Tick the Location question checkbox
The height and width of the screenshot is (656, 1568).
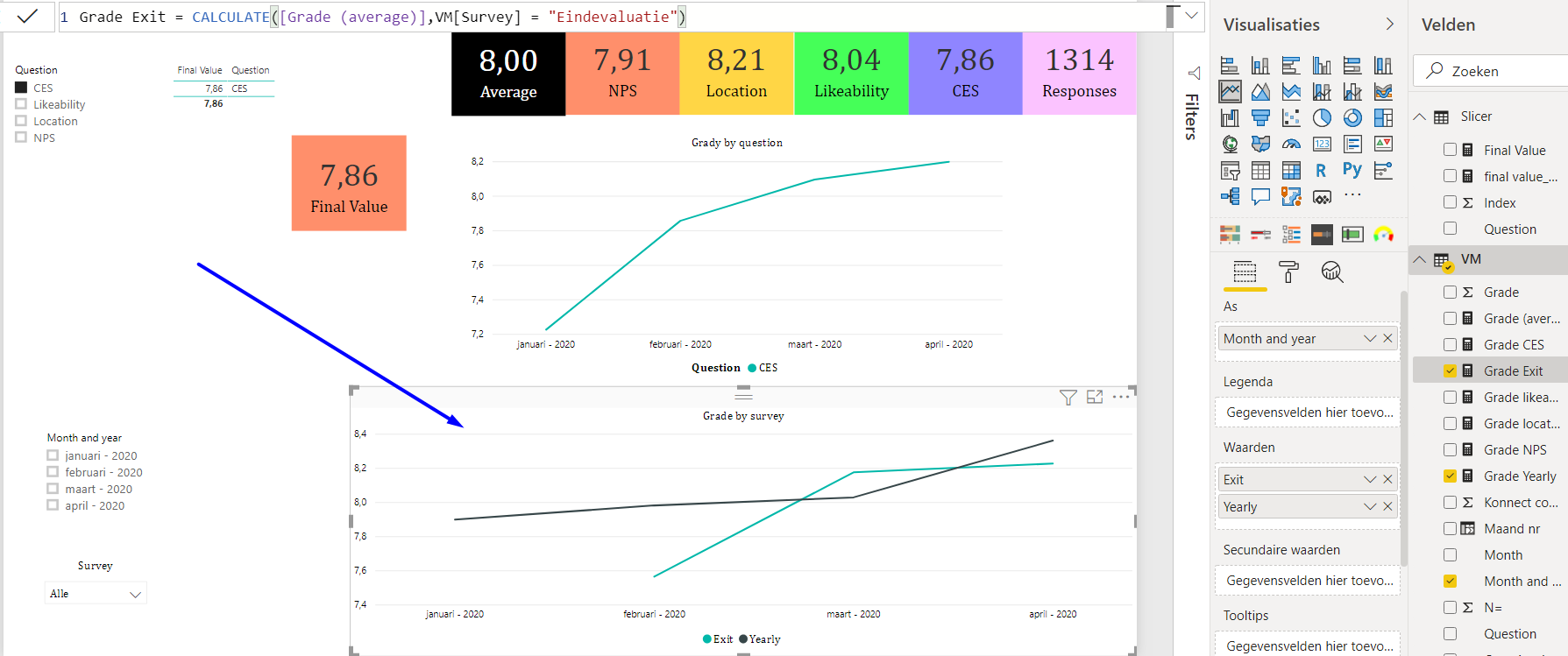coord(21,121)
